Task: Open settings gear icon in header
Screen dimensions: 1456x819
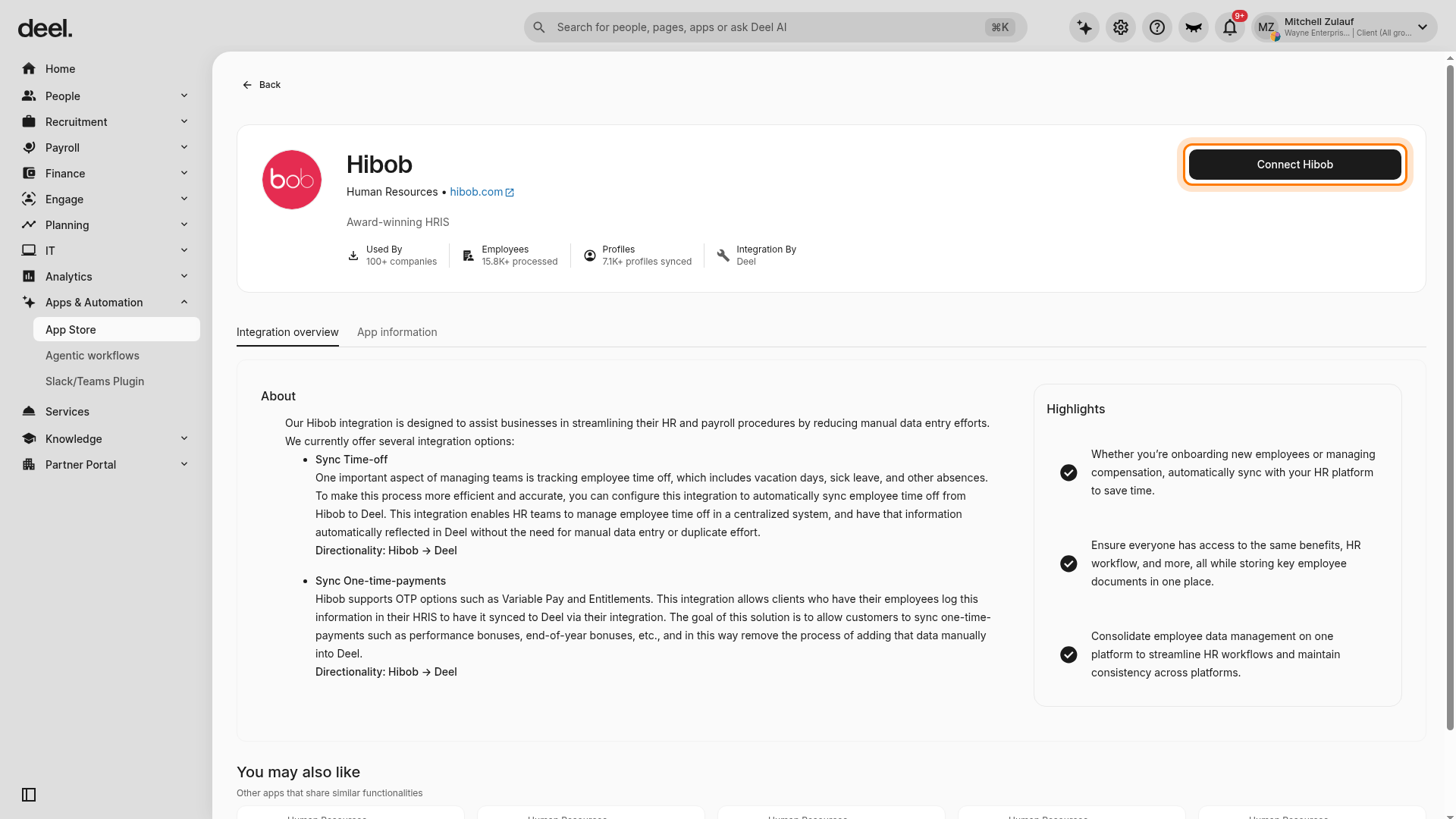Action: click(x=1121, y=27)
